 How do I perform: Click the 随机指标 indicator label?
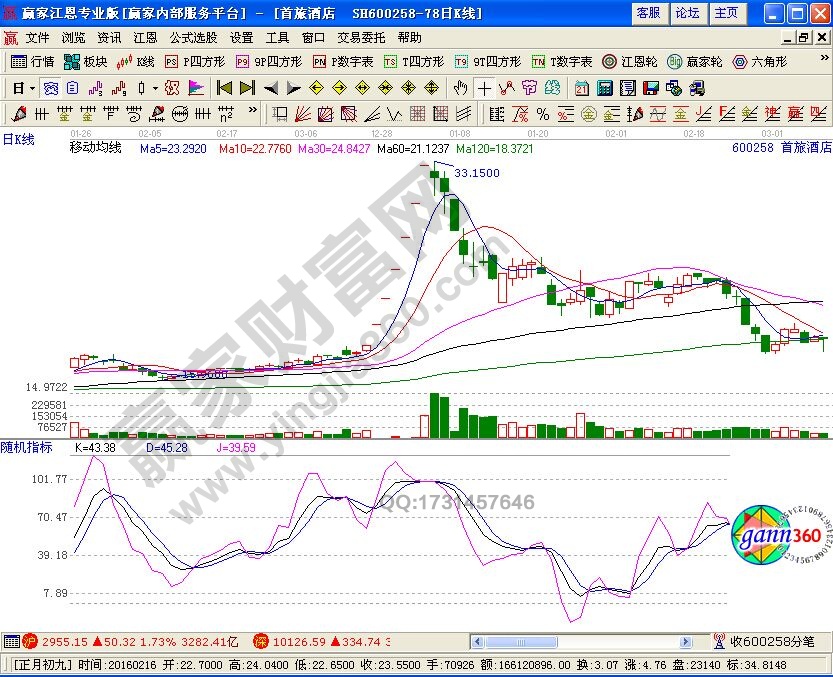(x=26, y=447)
